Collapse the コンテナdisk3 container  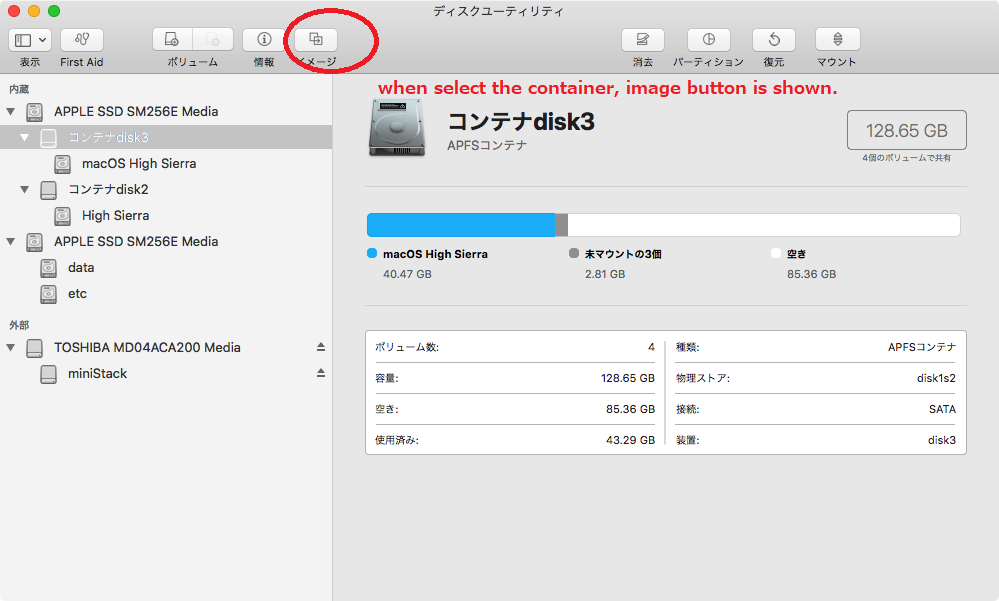click(24, 138)
